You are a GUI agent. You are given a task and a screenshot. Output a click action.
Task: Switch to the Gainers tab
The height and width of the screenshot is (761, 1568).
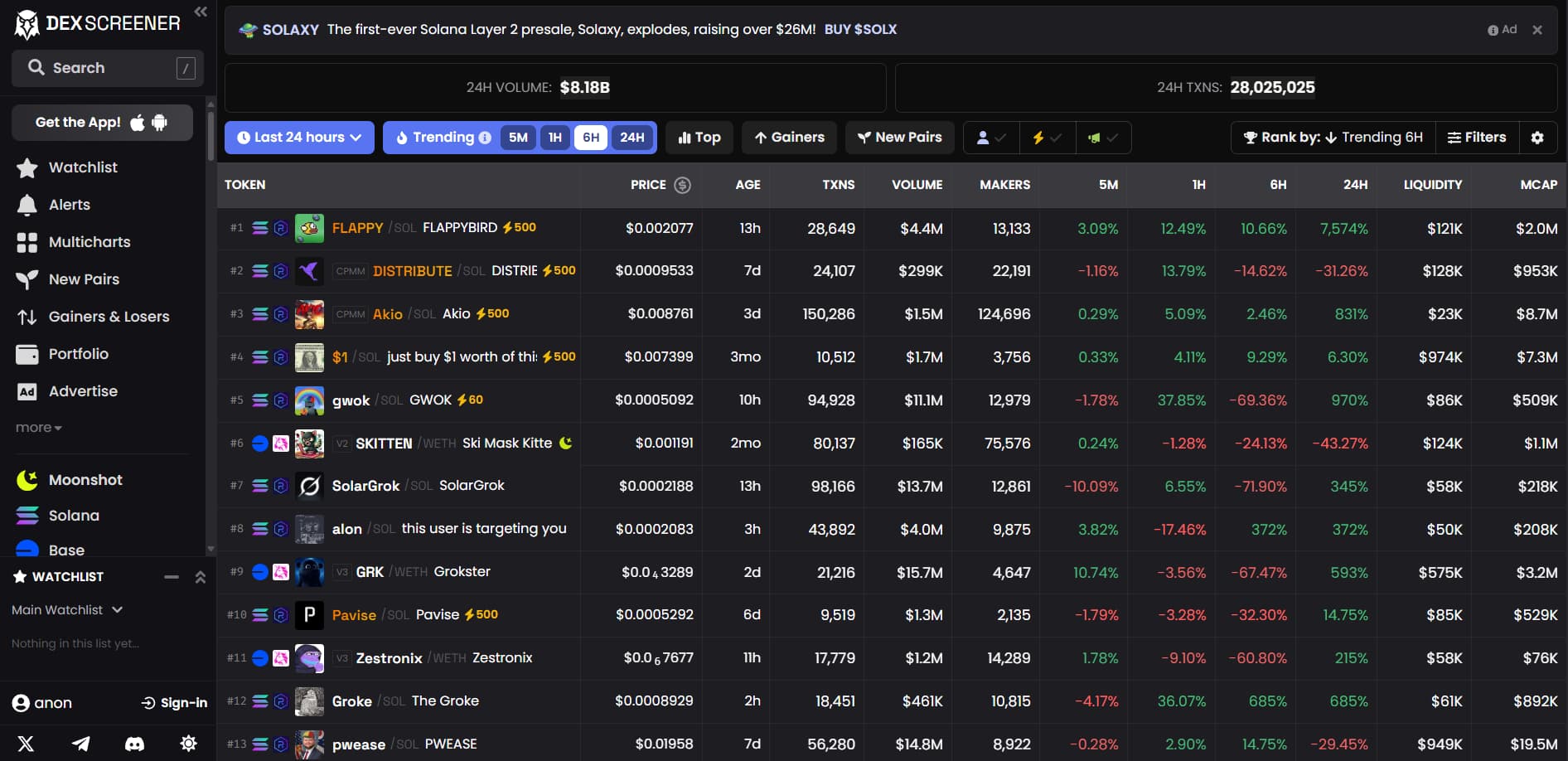(x=789, y=138)
